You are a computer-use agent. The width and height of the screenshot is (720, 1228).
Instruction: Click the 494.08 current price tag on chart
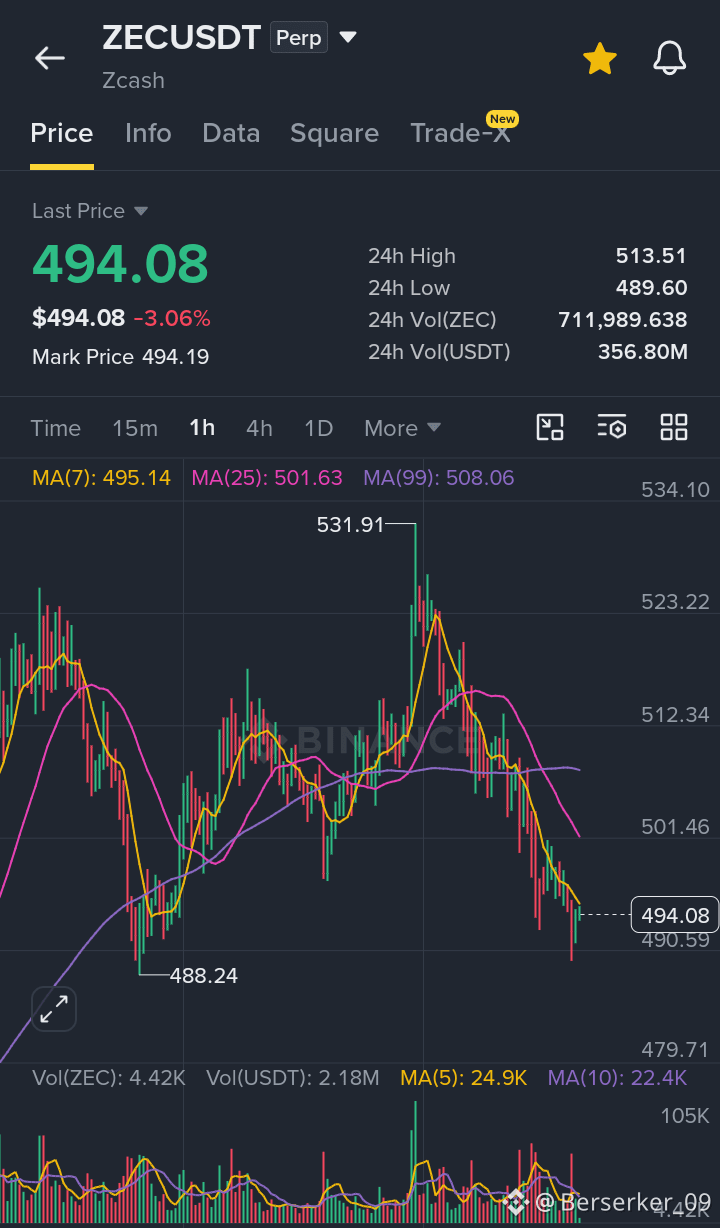click(x=675, y=915)
